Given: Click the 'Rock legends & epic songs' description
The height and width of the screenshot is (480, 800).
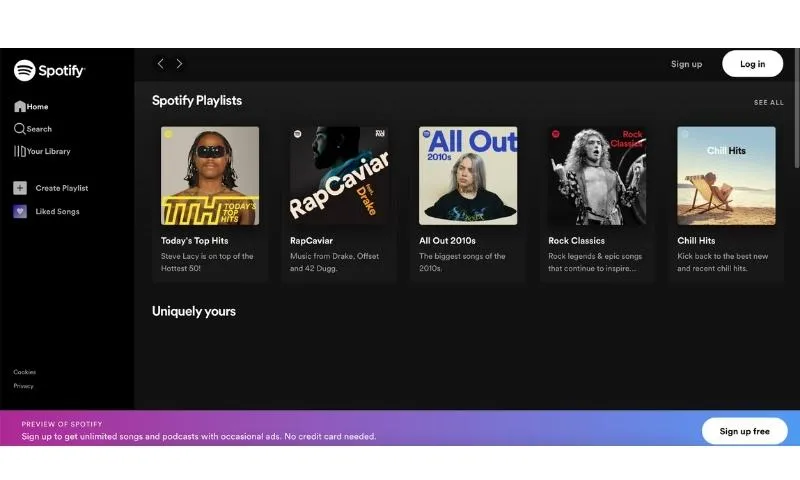Looking at the screenshot, I should click(x=595, y=262).
